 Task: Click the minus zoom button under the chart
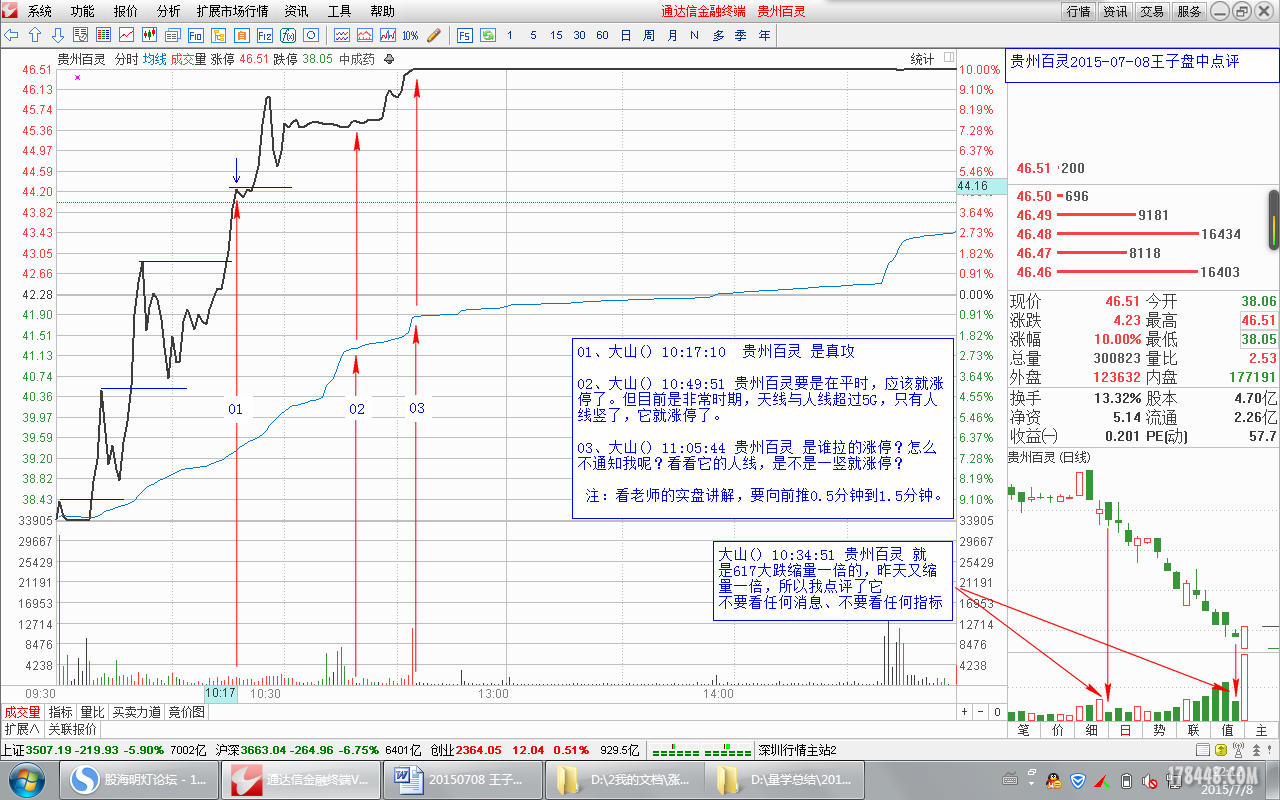980,712
